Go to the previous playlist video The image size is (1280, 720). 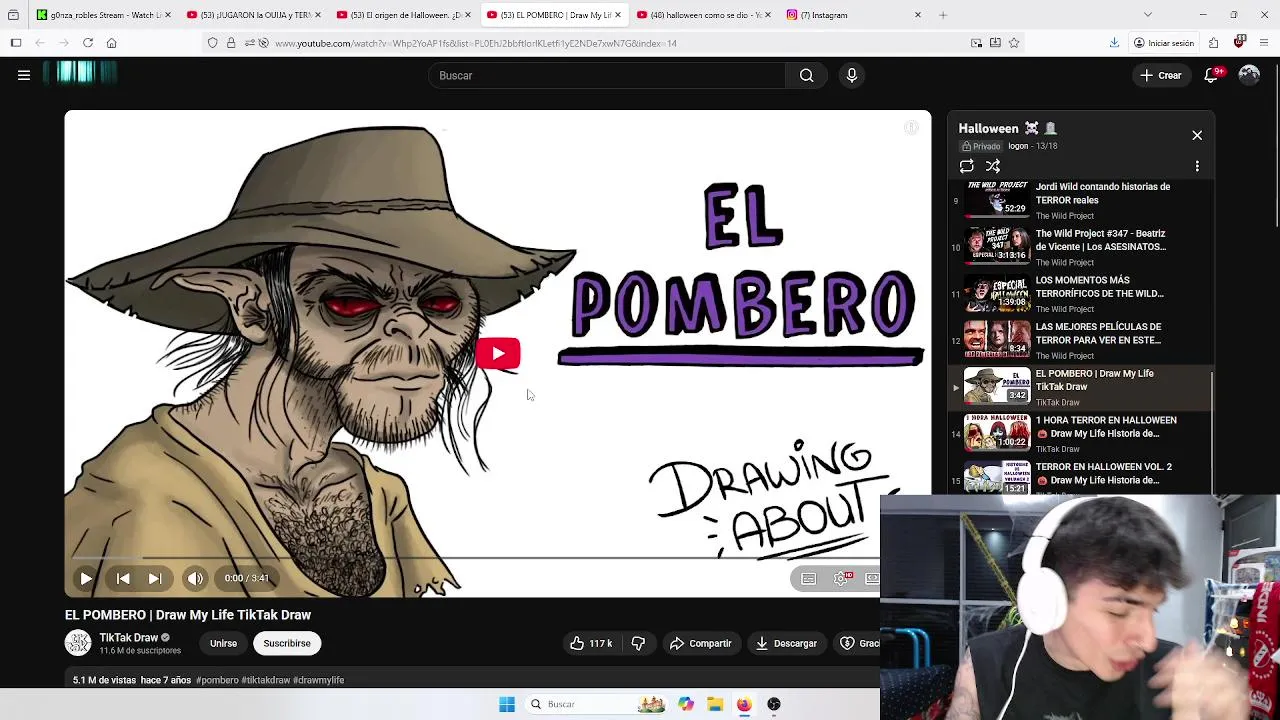click(x=123, y=578)
